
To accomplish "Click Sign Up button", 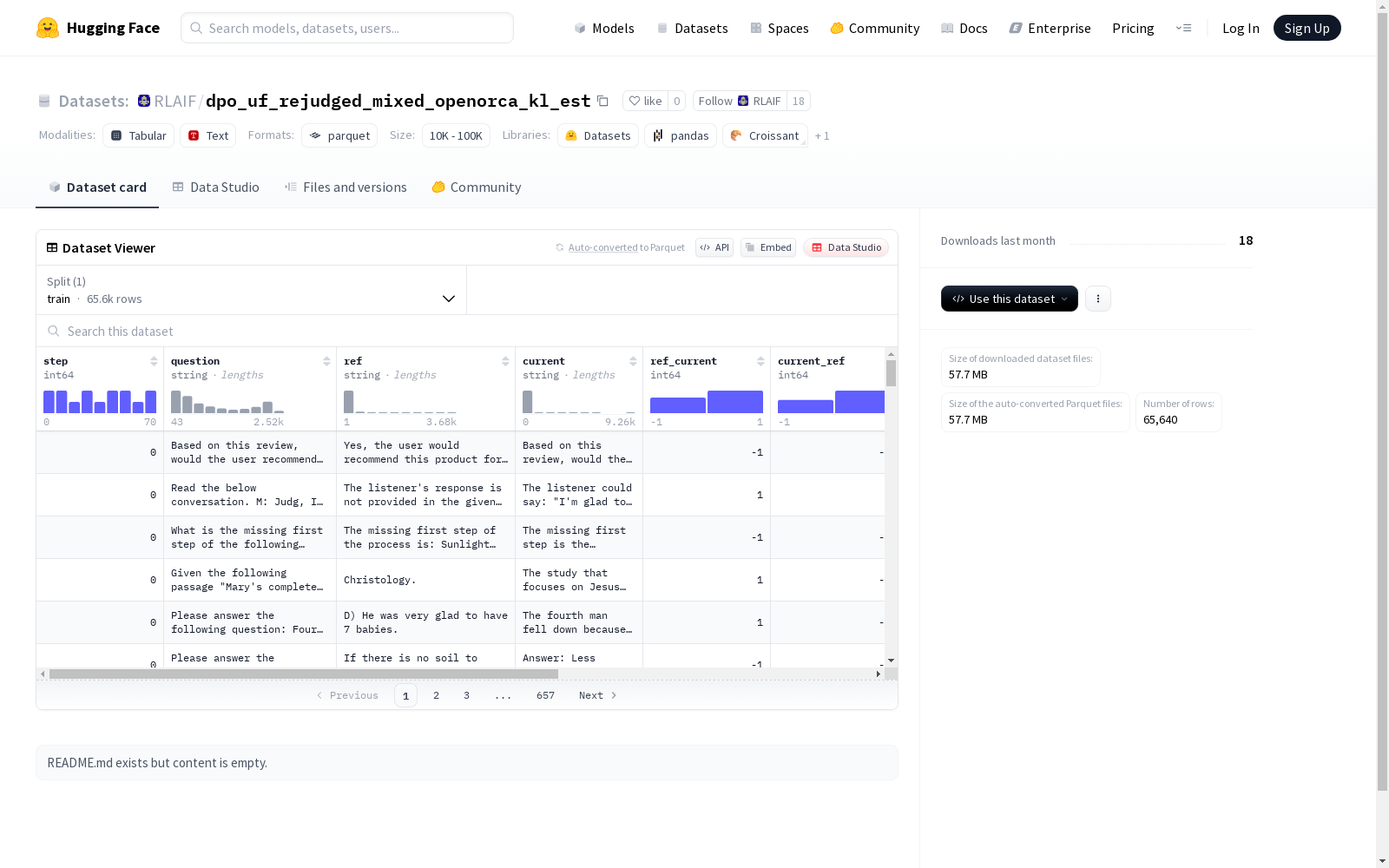I will coord(1307,28).
